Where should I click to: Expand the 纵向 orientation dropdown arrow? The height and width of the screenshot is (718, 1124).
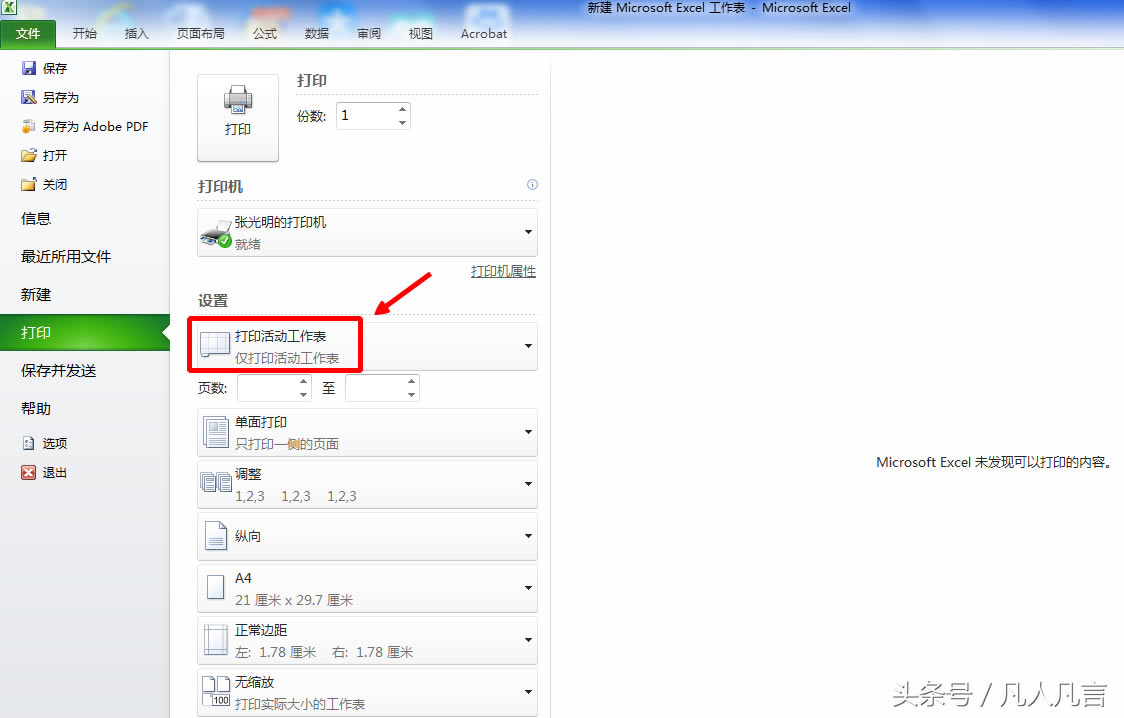pyautogui.click(x=528, y=536)
